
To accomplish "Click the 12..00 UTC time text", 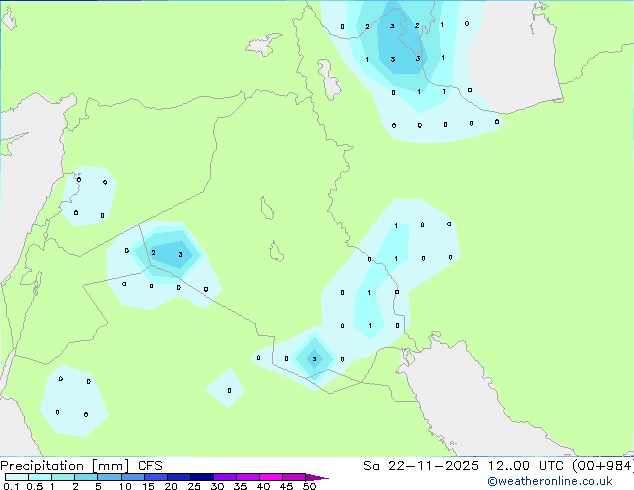I will pos(525,466).
